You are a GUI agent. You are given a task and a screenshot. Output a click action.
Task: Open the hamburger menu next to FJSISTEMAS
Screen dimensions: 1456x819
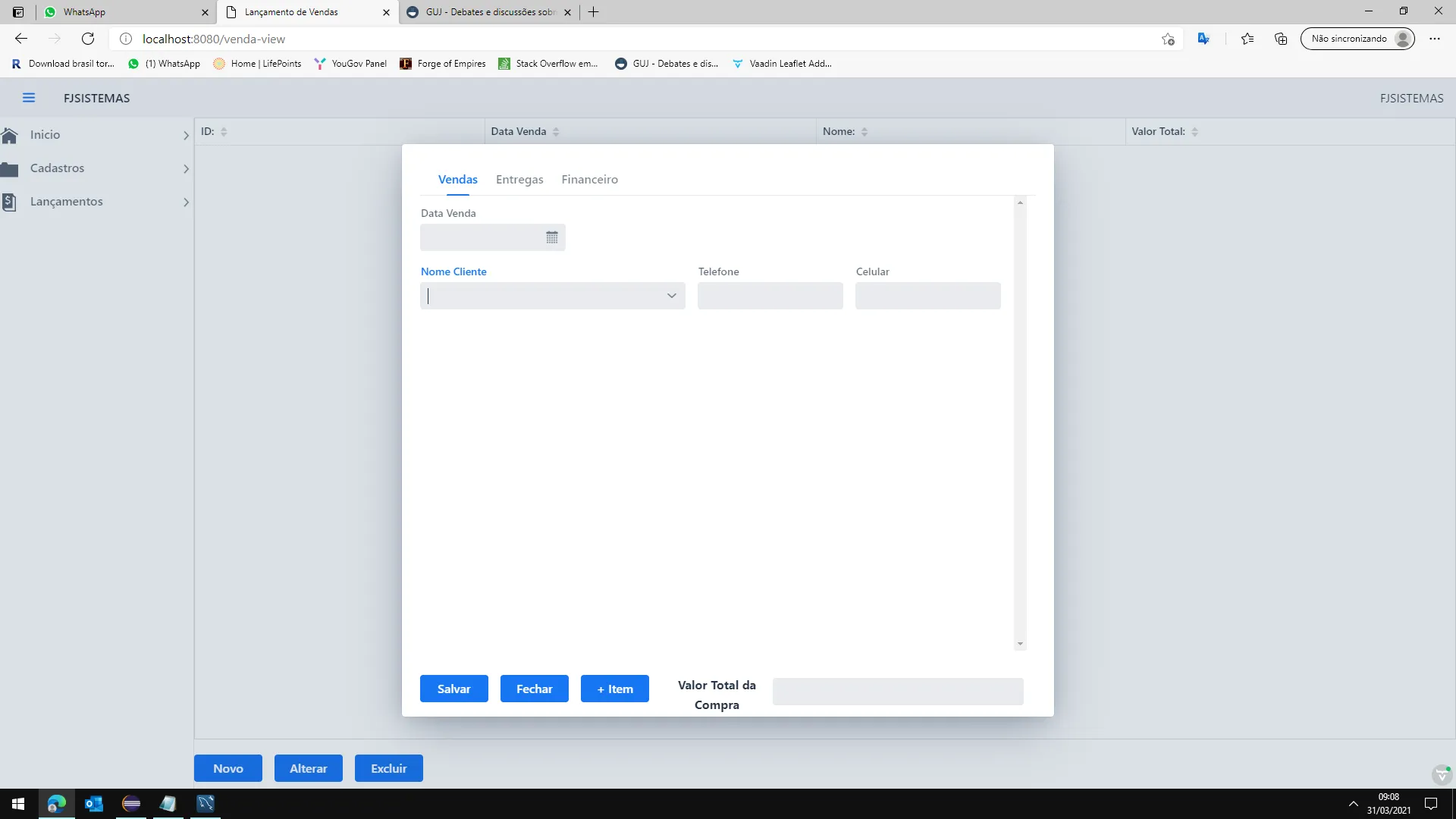coord(29,98)
